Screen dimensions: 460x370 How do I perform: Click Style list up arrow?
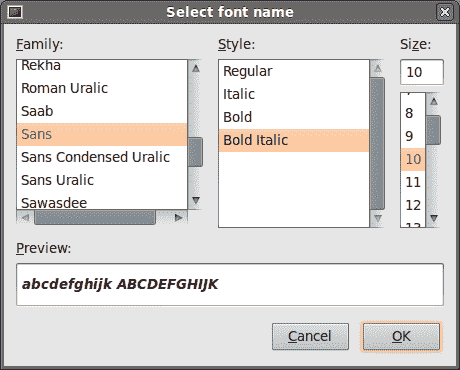tap(378, 69)
